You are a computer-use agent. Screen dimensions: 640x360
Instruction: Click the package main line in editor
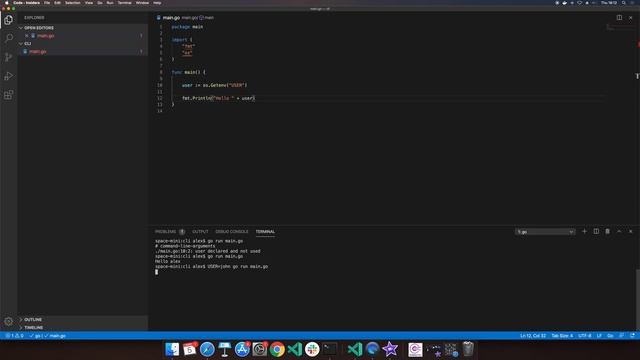(187, 27)
